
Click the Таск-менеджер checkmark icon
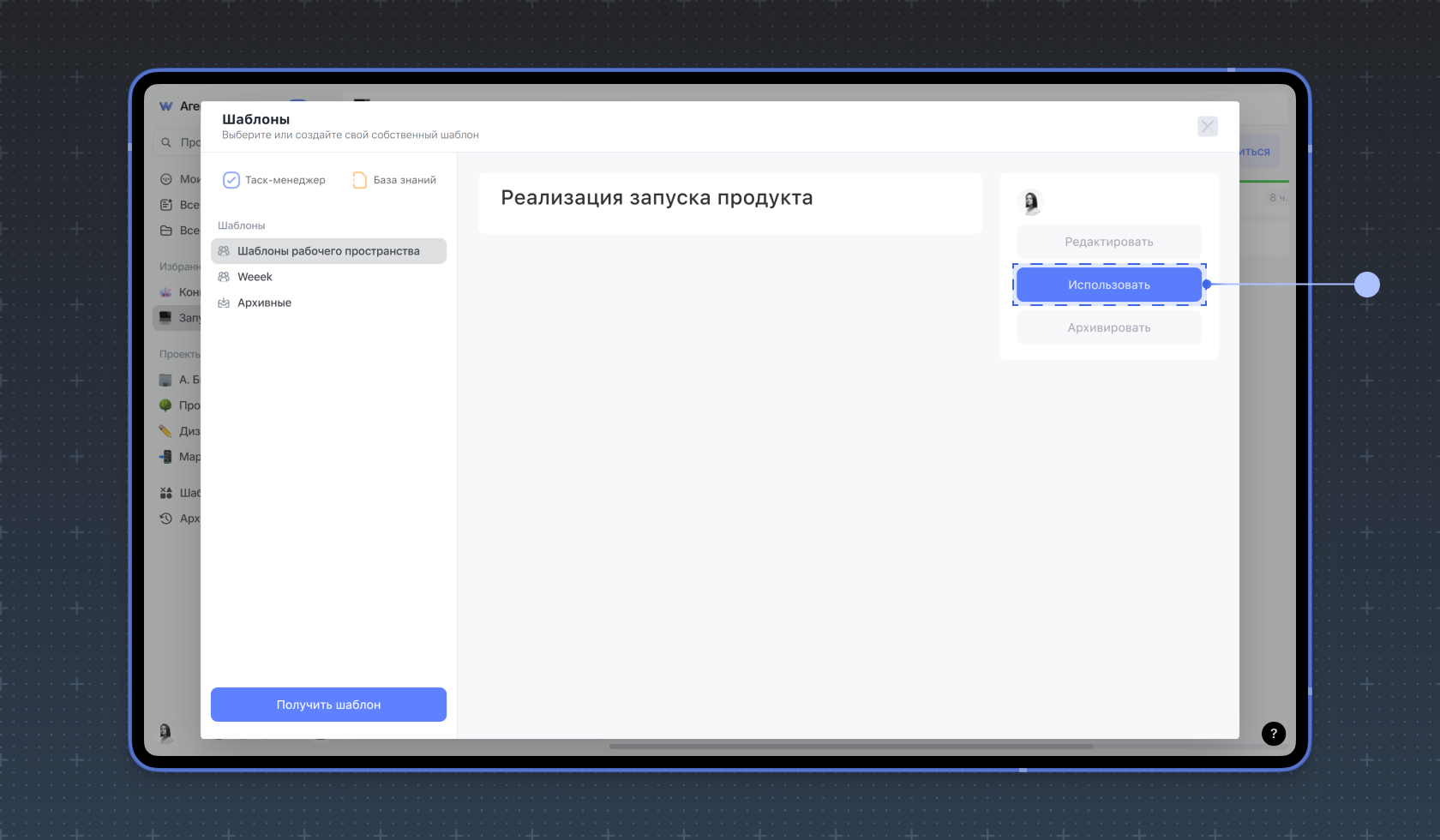[231, 180]
